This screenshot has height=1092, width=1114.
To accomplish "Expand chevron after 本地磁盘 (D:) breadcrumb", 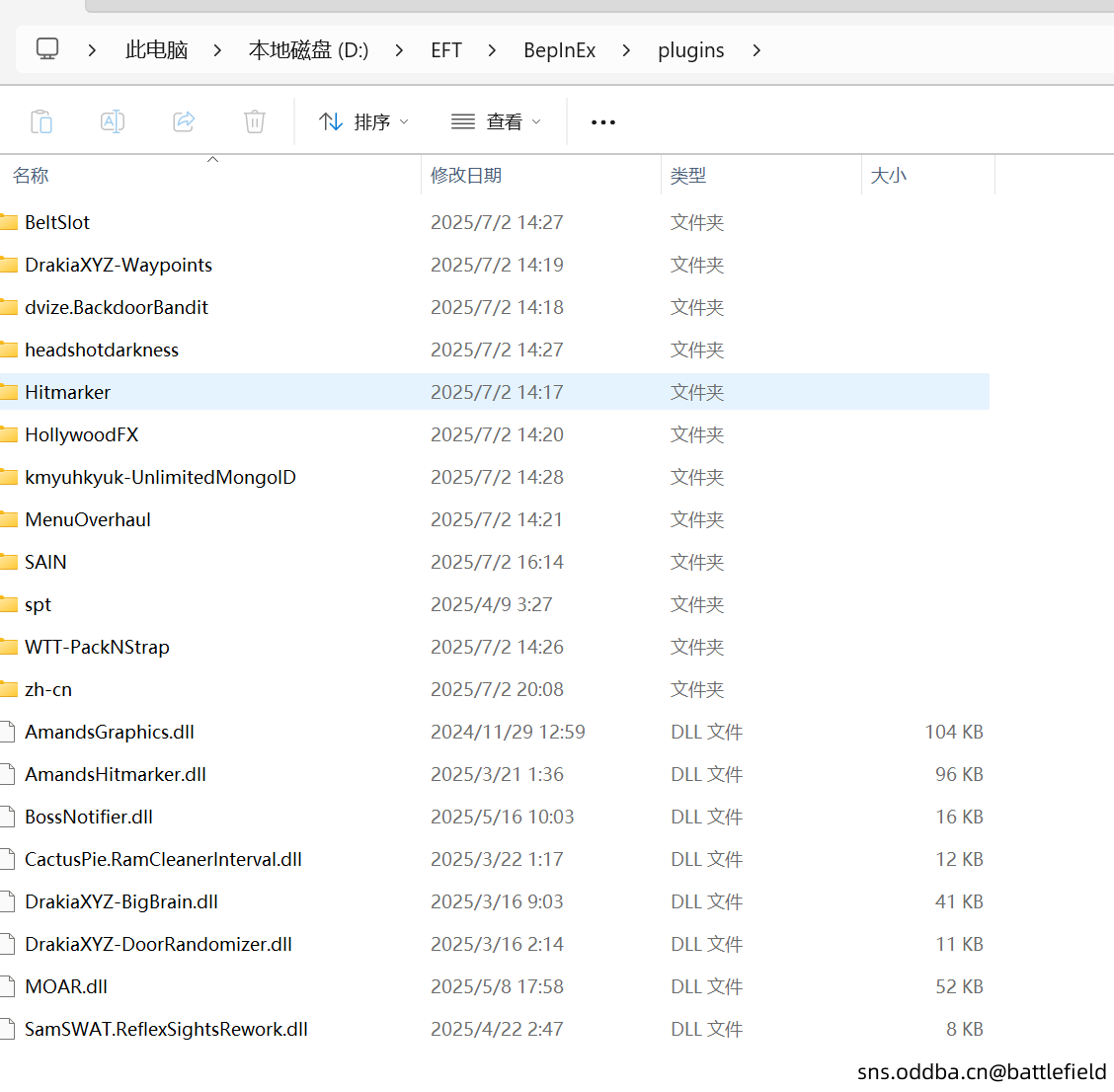I will click(399, 49).
